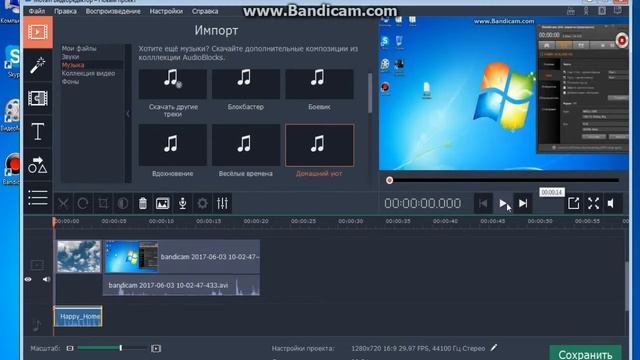Viewport: 640px width, 360px height.
Task: Click the music list scrollbar
Action: click(370, 93)
